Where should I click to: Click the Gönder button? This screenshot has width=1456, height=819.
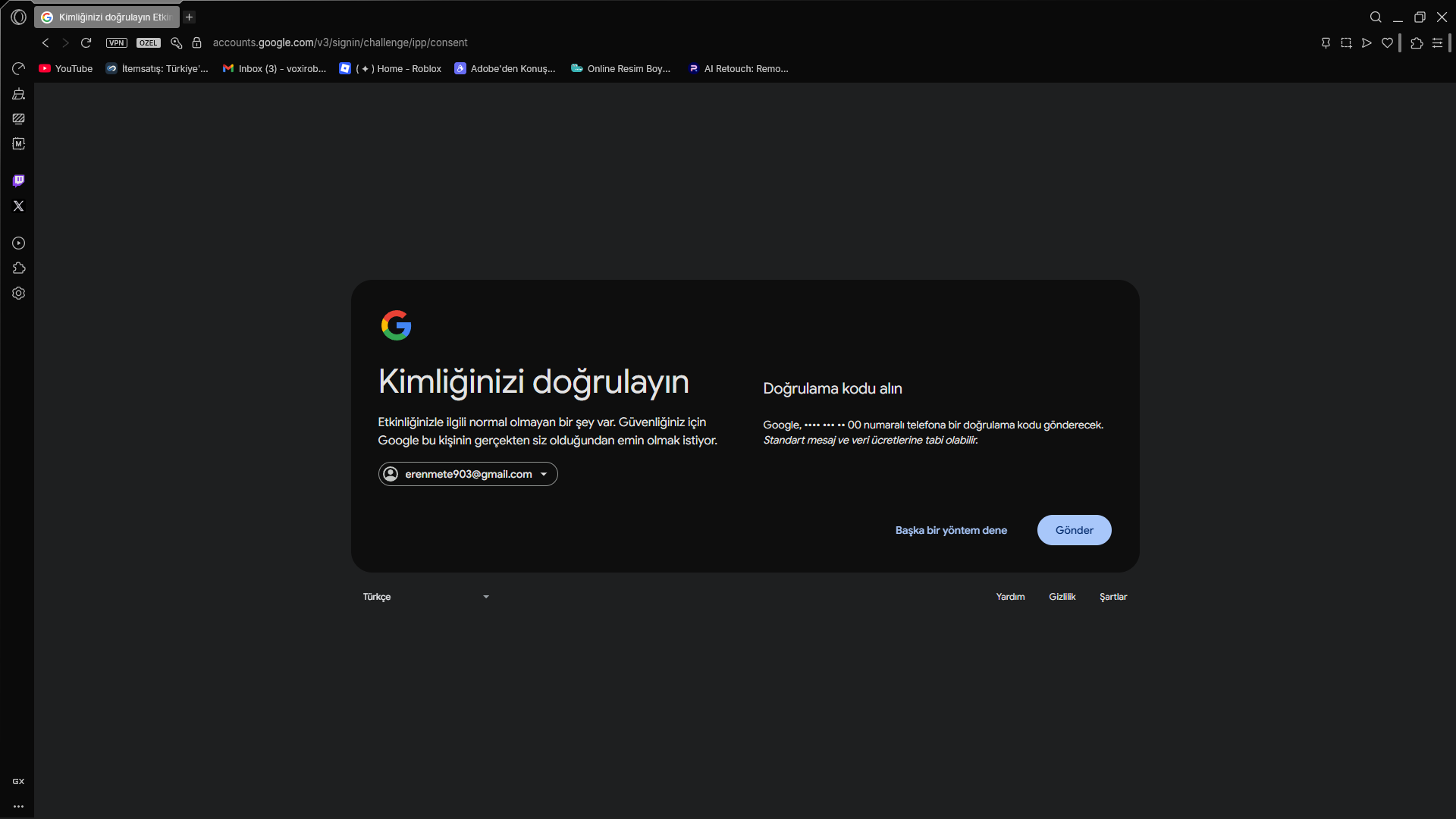click(1075, 530)
